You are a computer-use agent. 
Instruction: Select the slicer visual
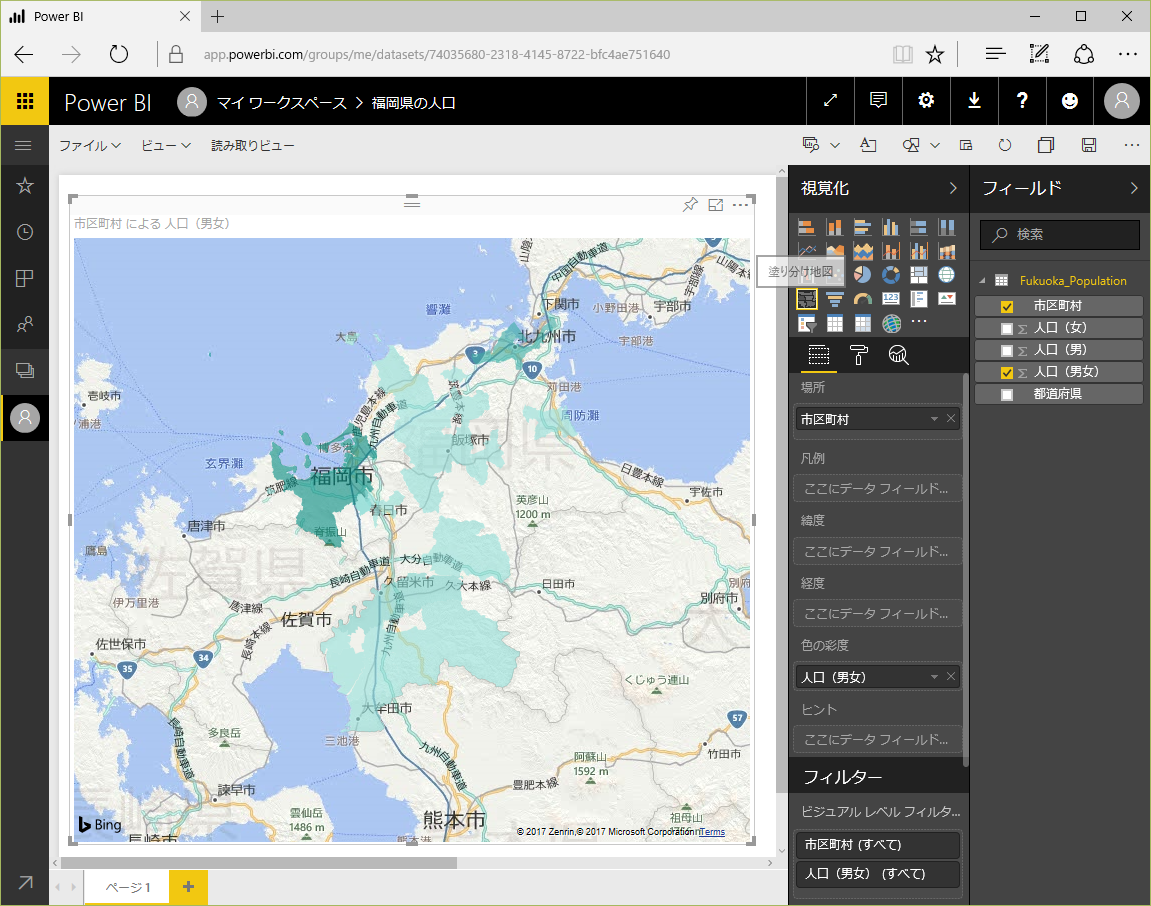(x=806, y=323)
